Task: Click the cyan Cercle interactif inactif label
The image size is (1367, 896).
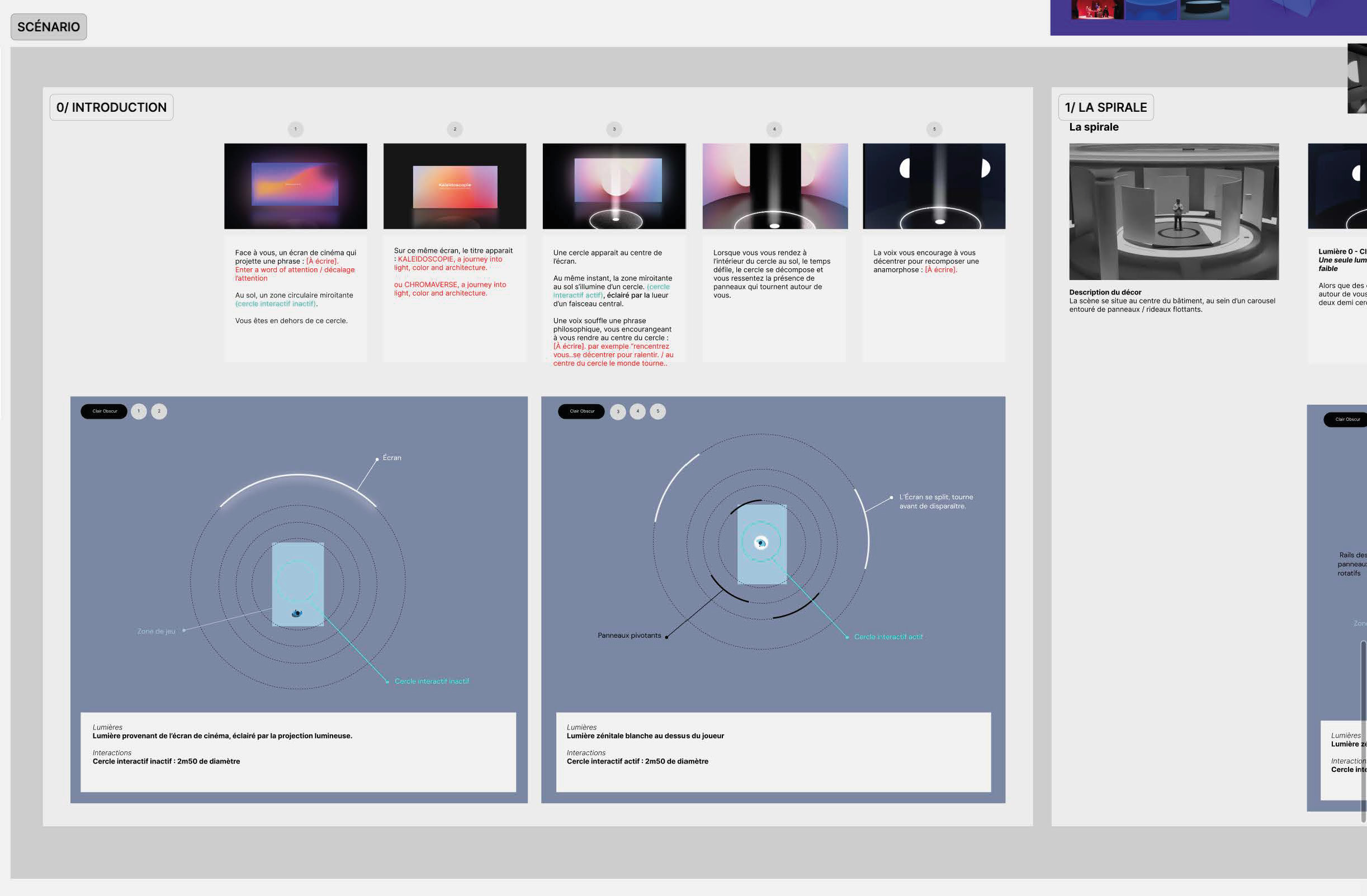Action: coord(432,681)
